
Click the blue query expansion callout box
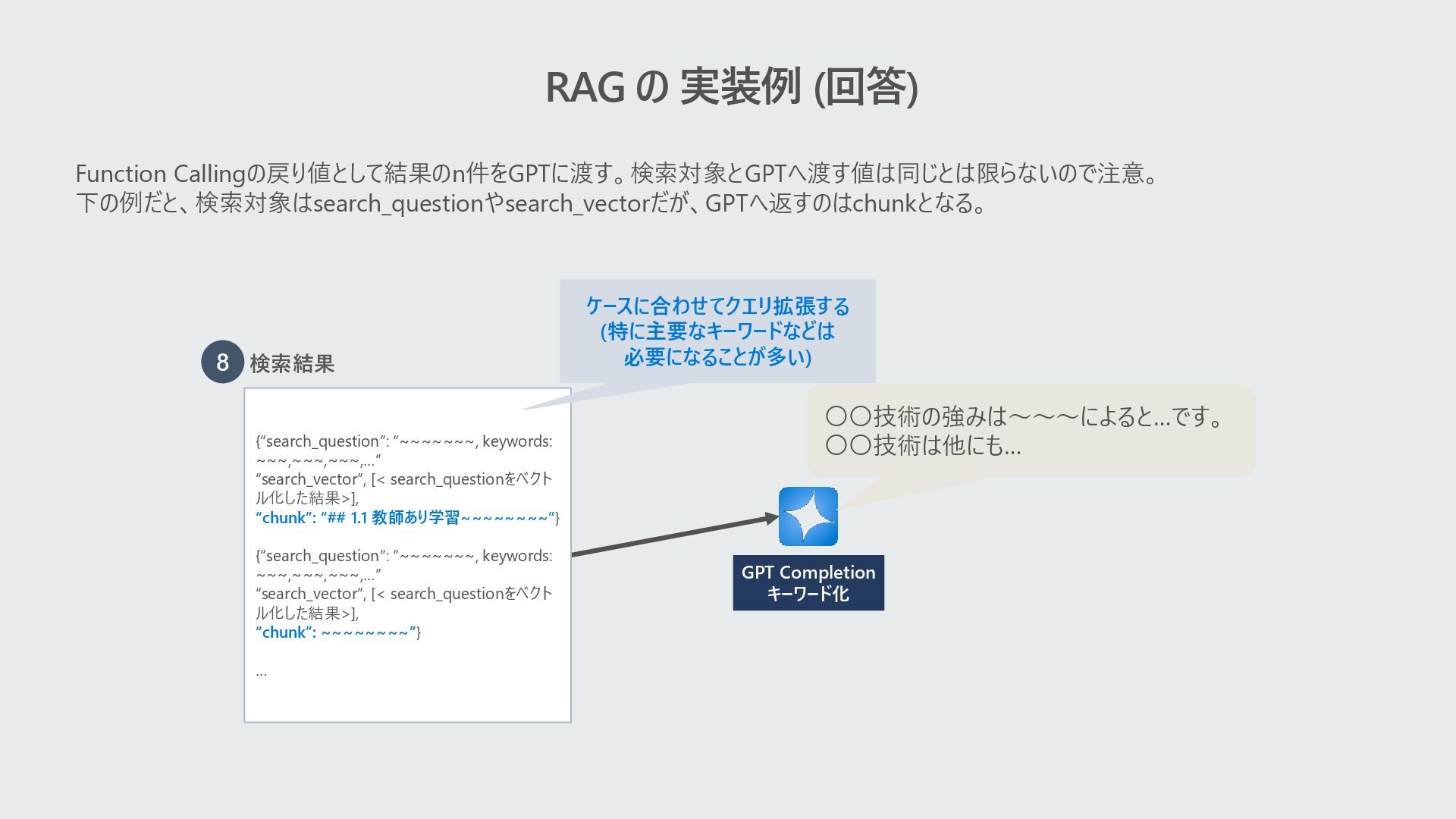coord(717,331)
